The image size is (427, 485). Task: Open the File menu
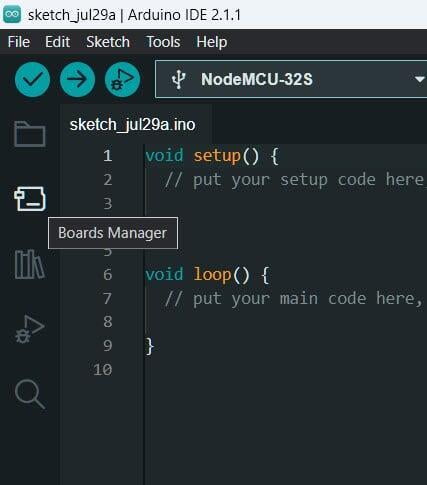(19, 42)
